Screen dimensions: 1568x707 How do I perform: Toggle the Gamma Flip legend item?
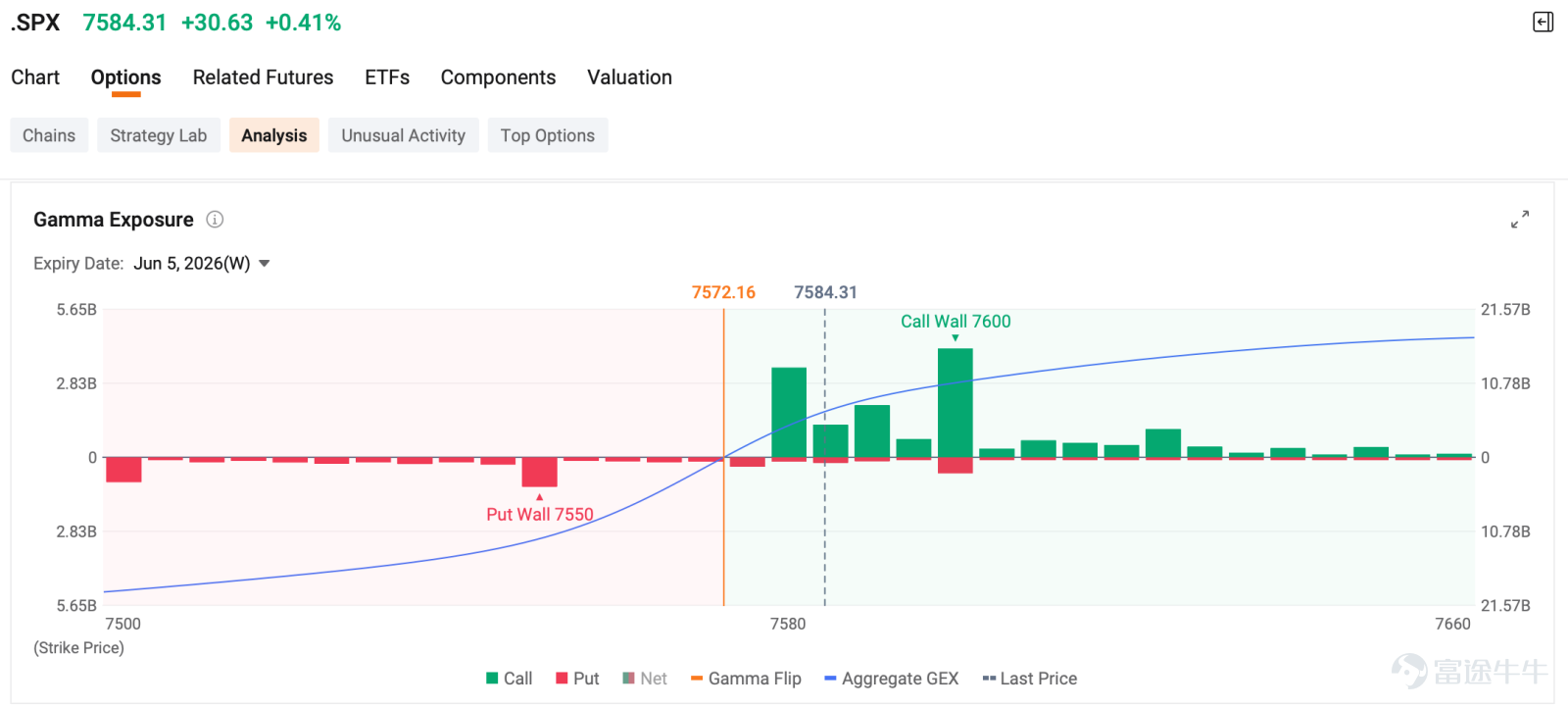[746, 679]
